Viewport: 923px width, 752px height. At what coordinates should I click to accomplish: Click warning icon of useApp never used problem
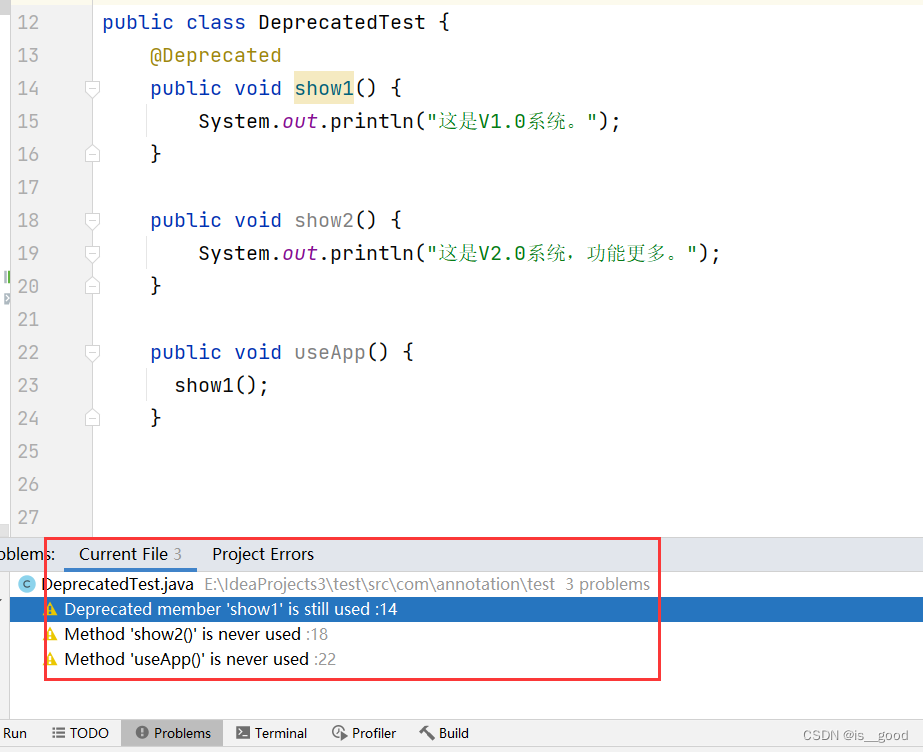pyautogui.click(x=51, y=659)
